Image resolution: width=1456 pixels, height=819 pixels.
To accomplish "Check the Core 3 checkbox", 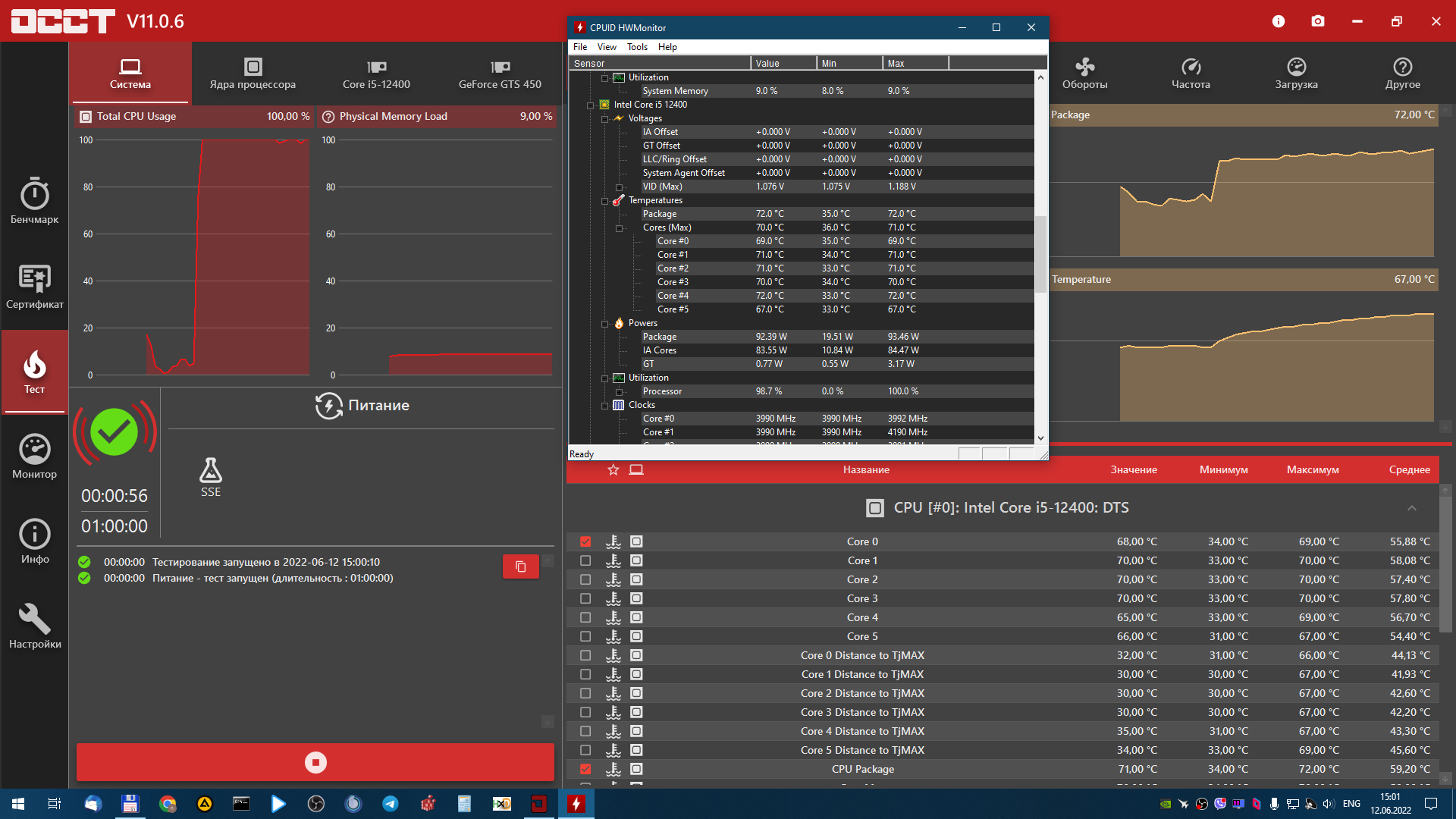I will [x=585, y=598].
